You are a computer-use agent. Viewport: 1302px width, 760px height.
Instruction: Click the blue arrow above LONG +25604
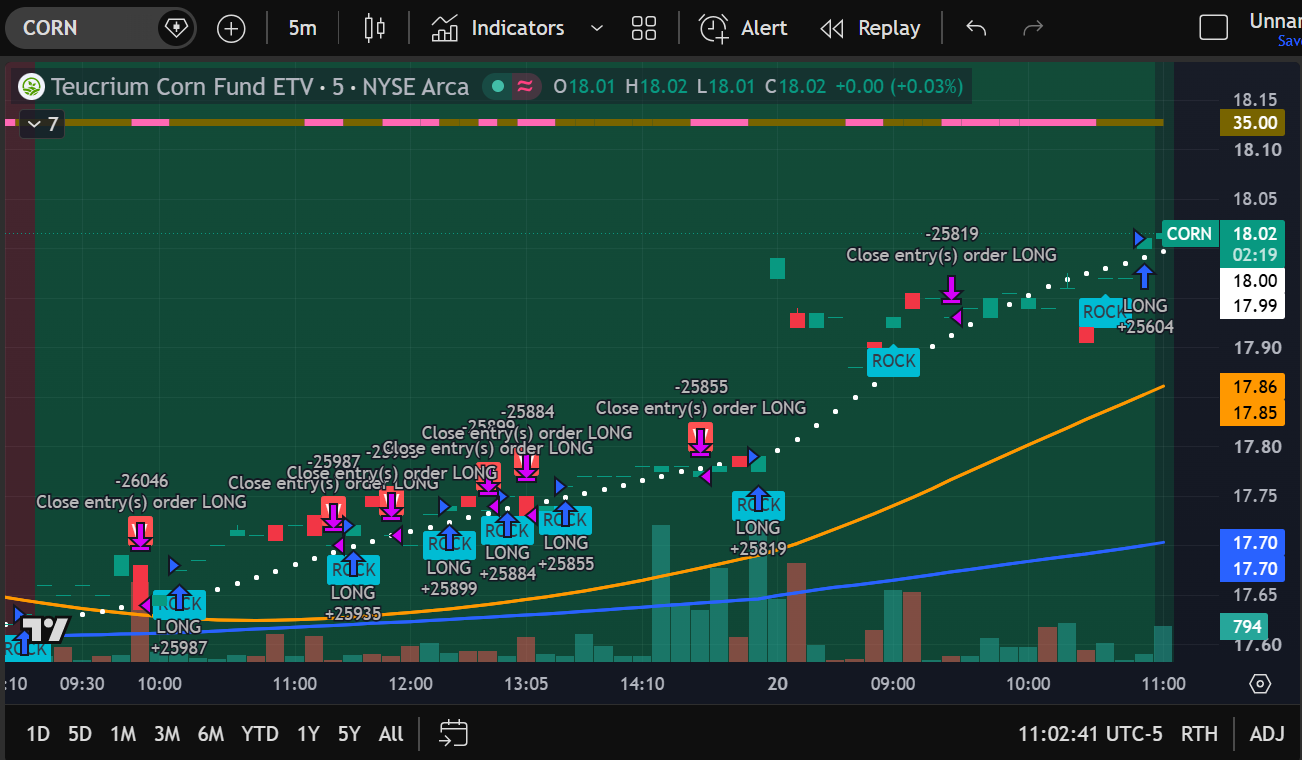[1144, 275]
